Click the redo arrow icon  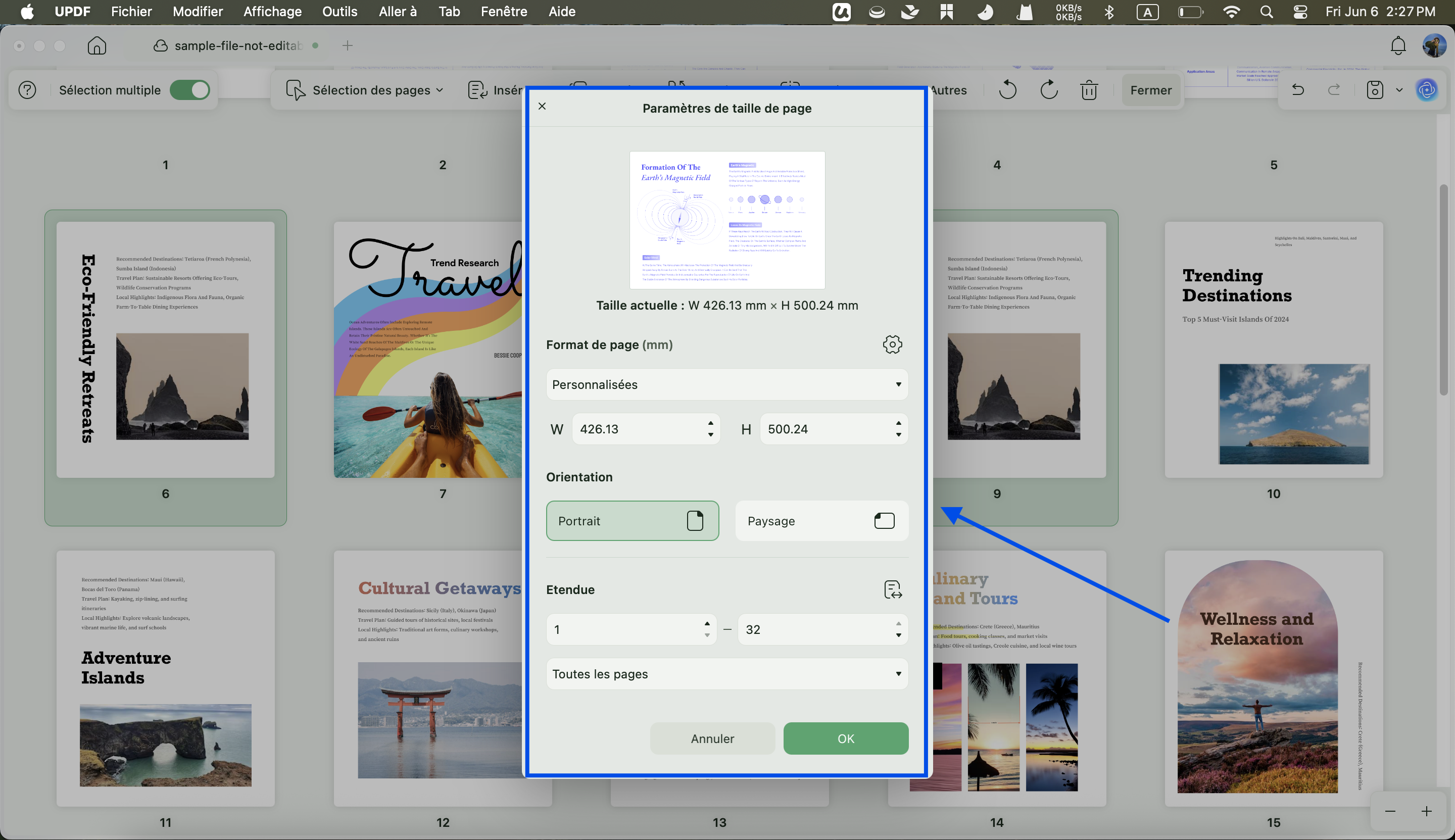pyautogui.click(x=1334, y=89)
